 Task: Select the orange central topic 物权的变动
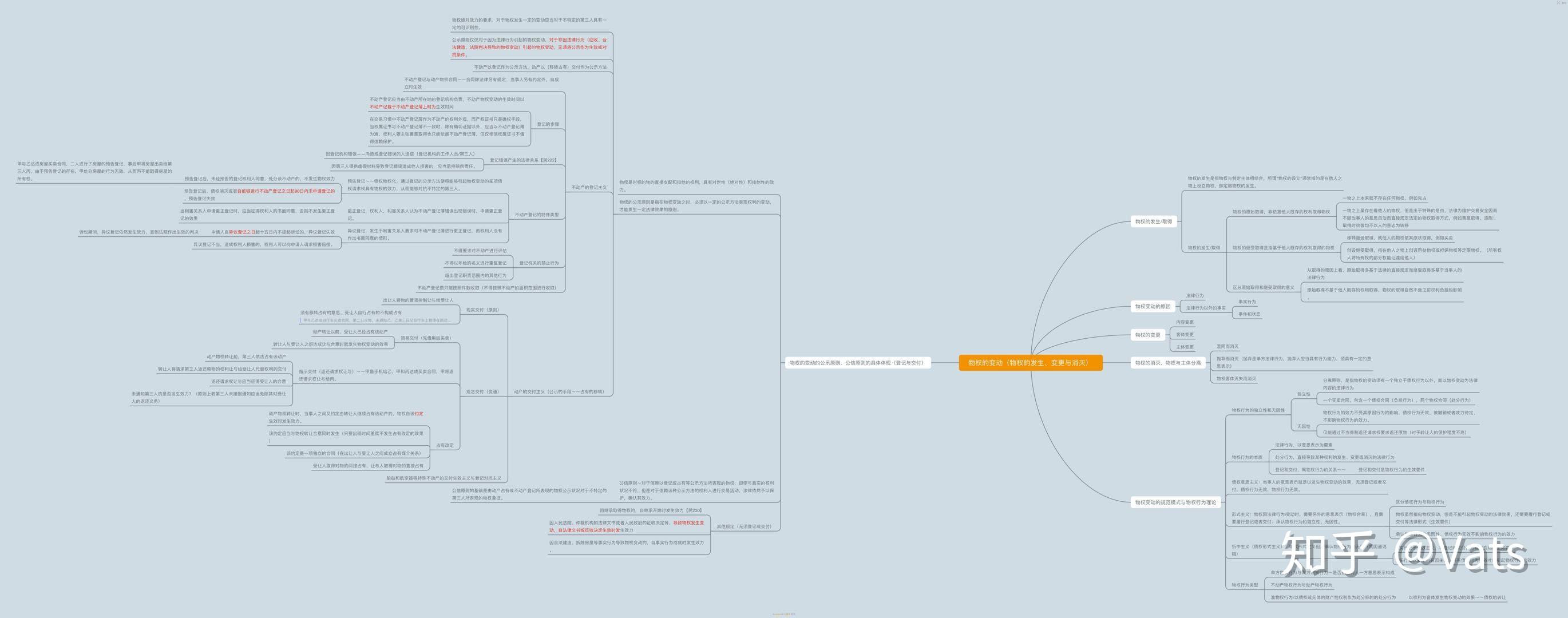coord(1031,363)
